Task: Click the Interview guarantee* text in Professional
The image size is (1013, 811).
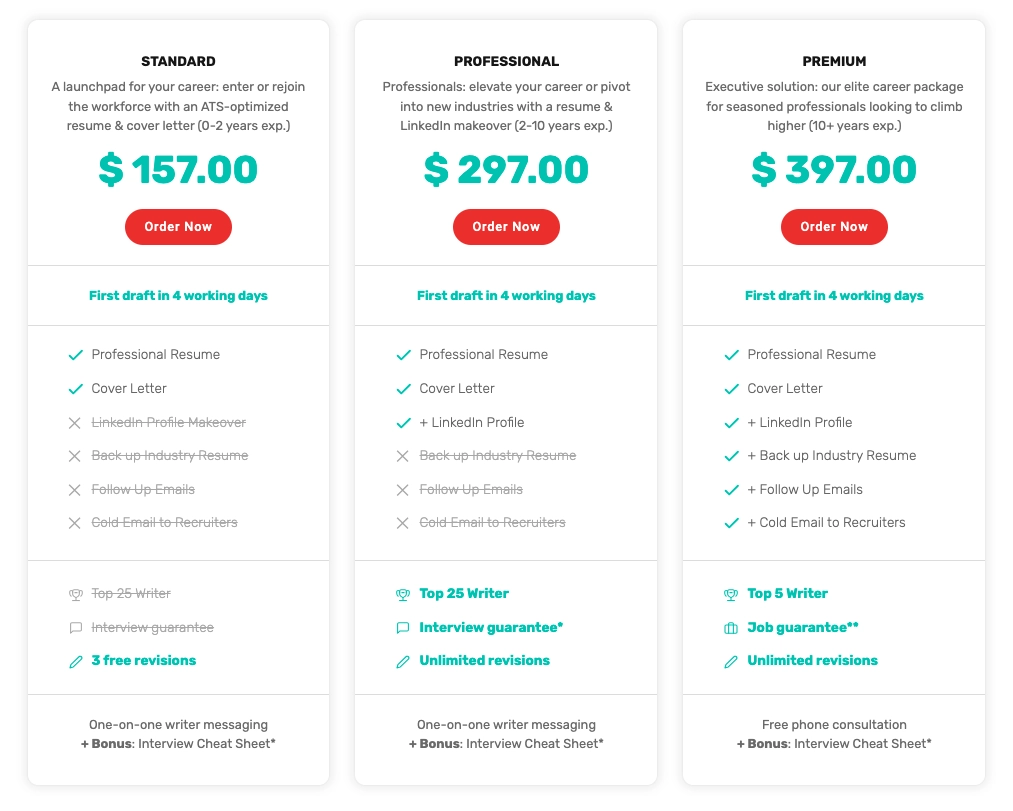Action: pyautogui.click(x=491, y=628)
